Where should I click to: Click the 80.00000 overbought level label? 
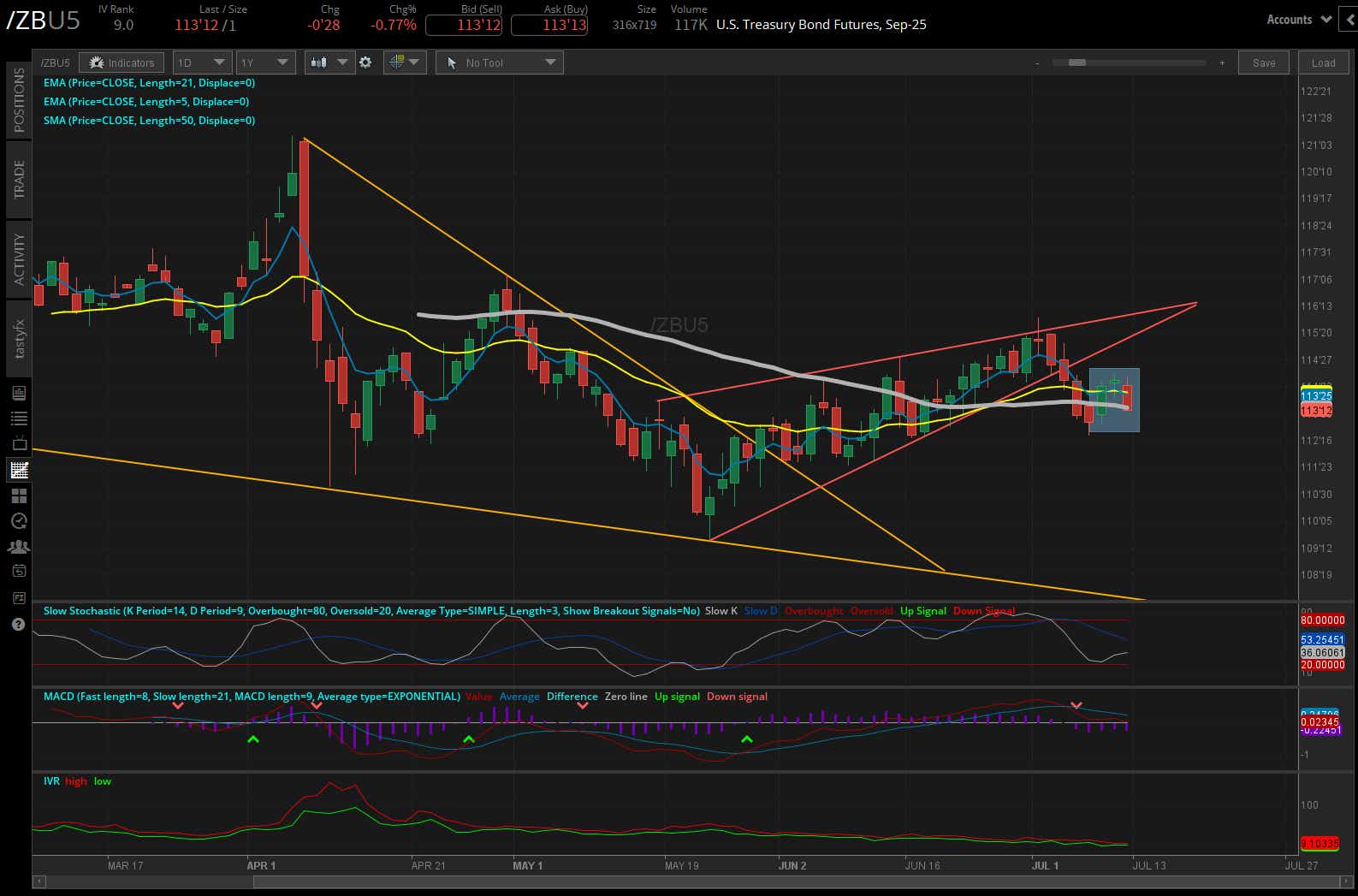pyautogui.click(x=1322, y=620)
